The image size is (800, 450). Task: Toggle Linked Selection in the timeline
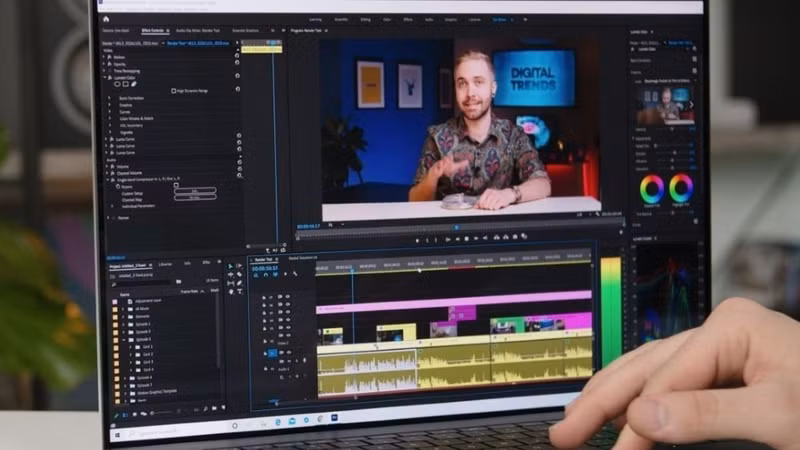pyautogui.click(x=275, y=274)
